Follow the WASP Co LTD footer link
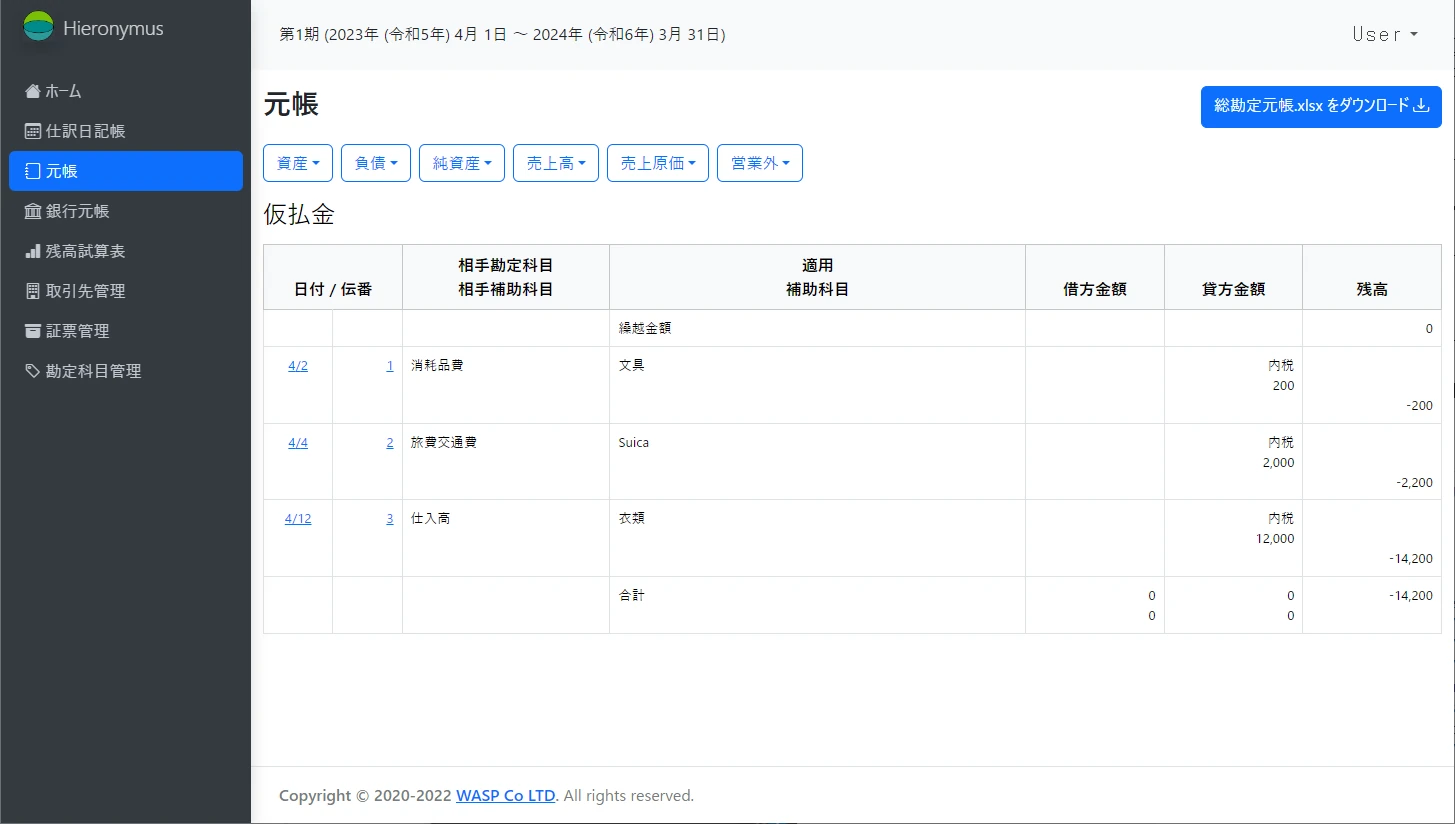This screenshot has width=1455, height=824. point(505,796)
